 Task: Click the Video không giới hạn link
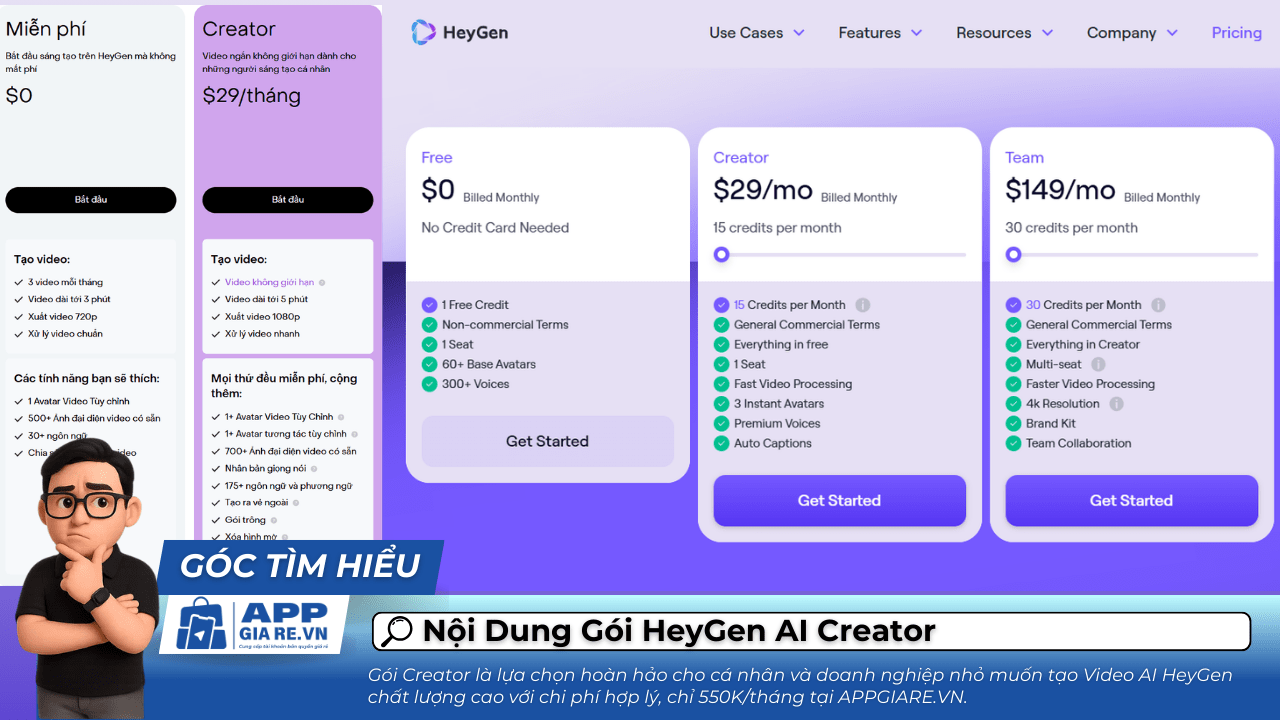tap(269, 282)
